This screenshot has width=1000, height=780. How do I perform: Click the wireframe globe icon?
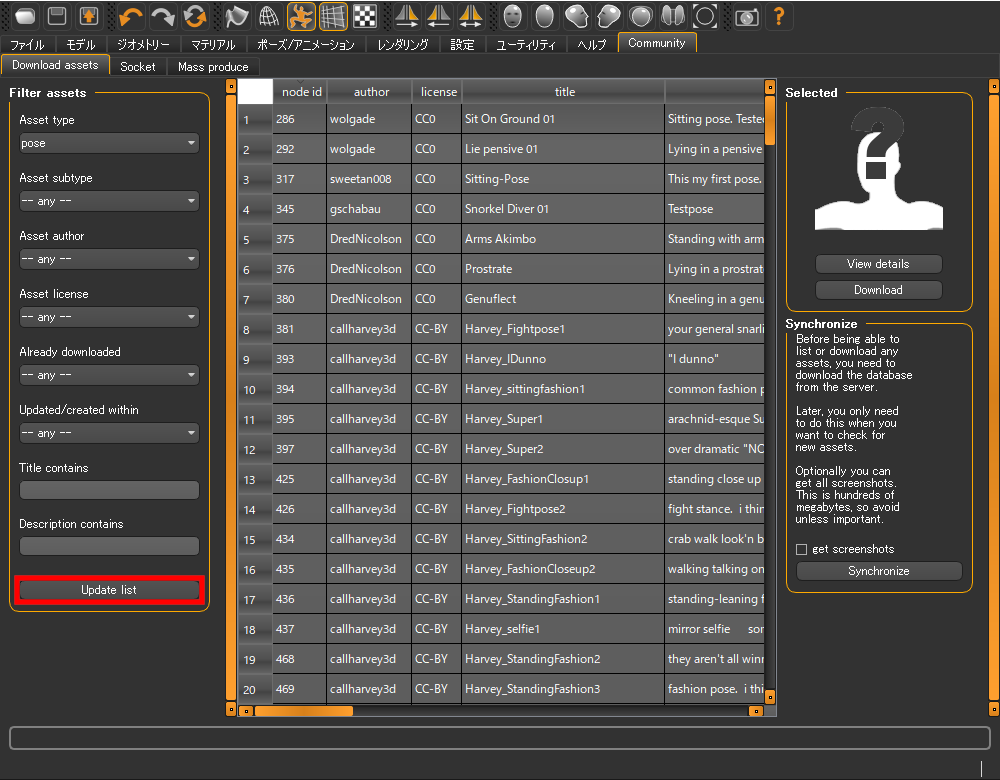[x=266, y=16]
